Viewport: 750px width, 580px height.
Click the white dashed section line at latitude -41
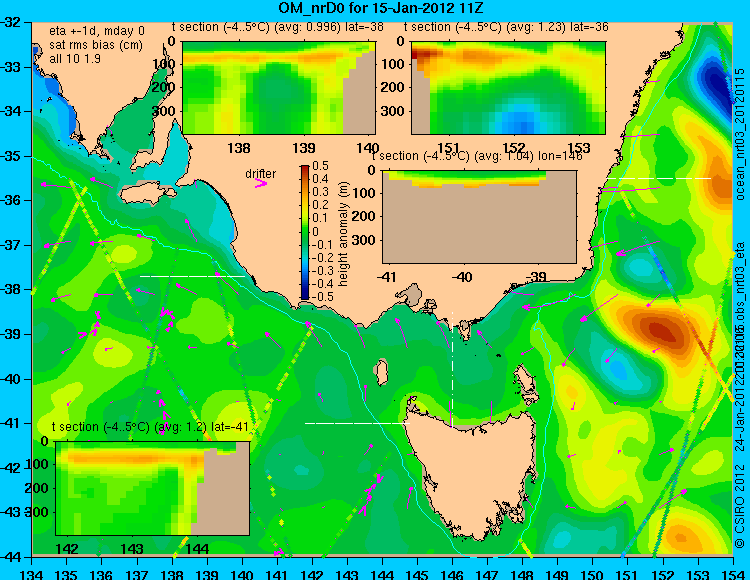357,423
